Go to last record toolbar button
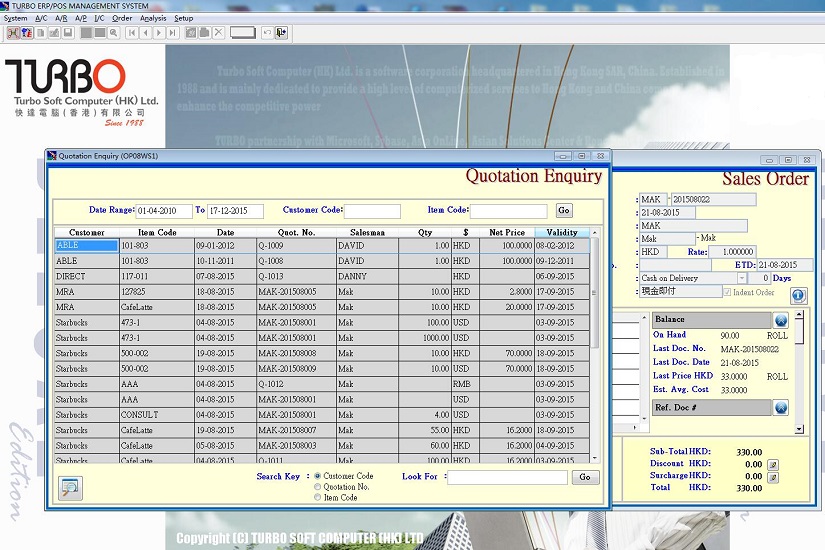Screen dimensions: 825x550 172,33
